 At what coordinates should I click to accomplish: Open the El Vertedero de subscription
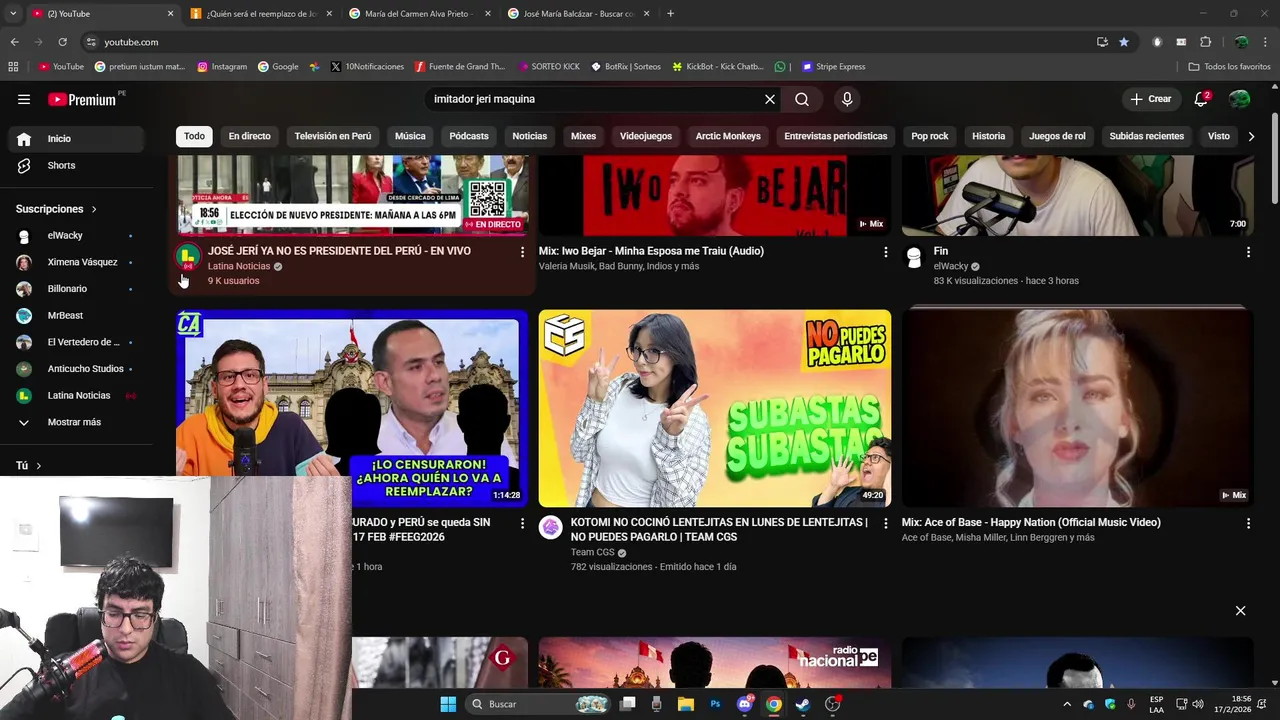[76, 342]
